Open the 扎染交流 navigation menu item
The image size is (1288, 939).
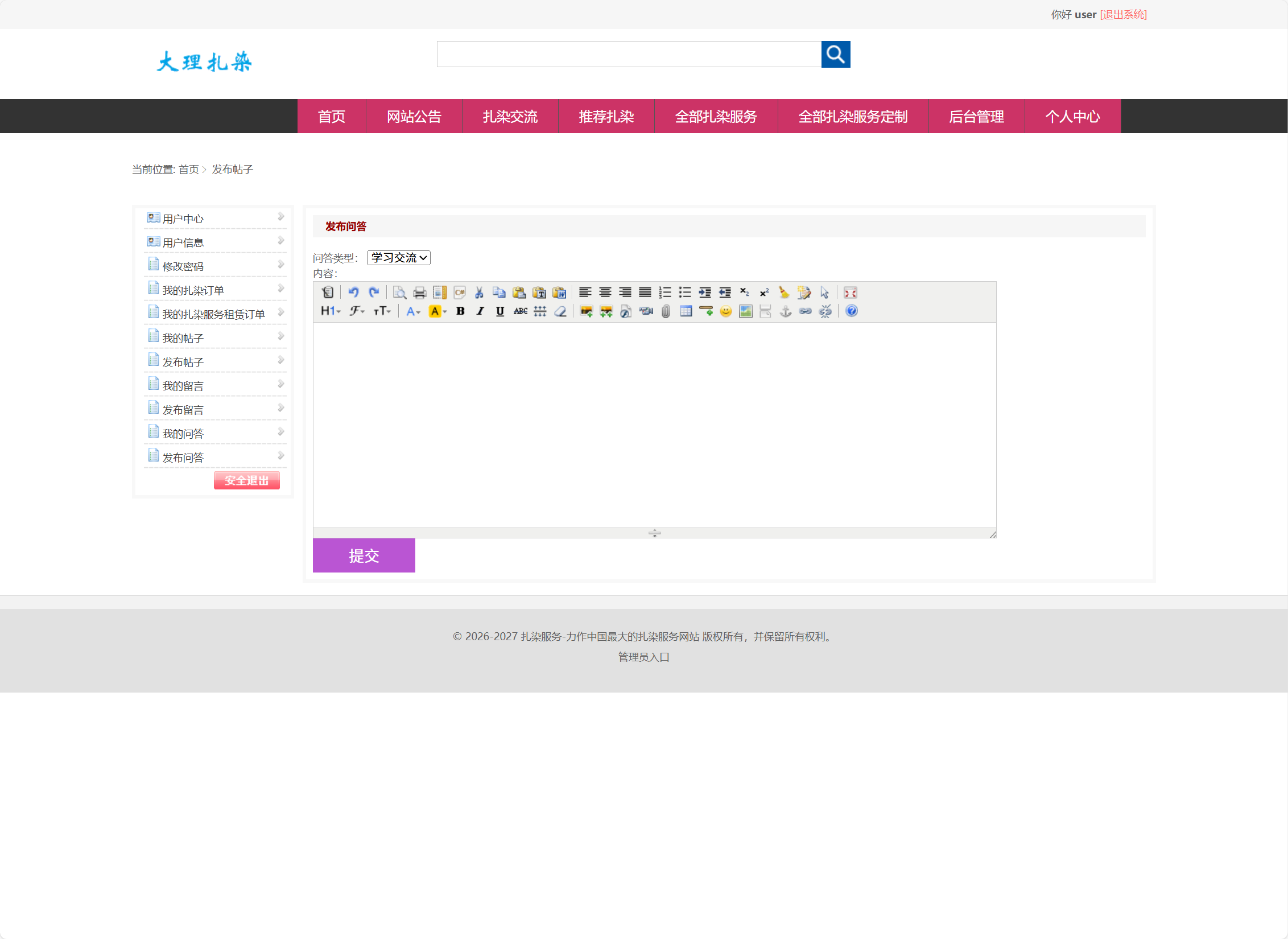(x=510, y=117)
